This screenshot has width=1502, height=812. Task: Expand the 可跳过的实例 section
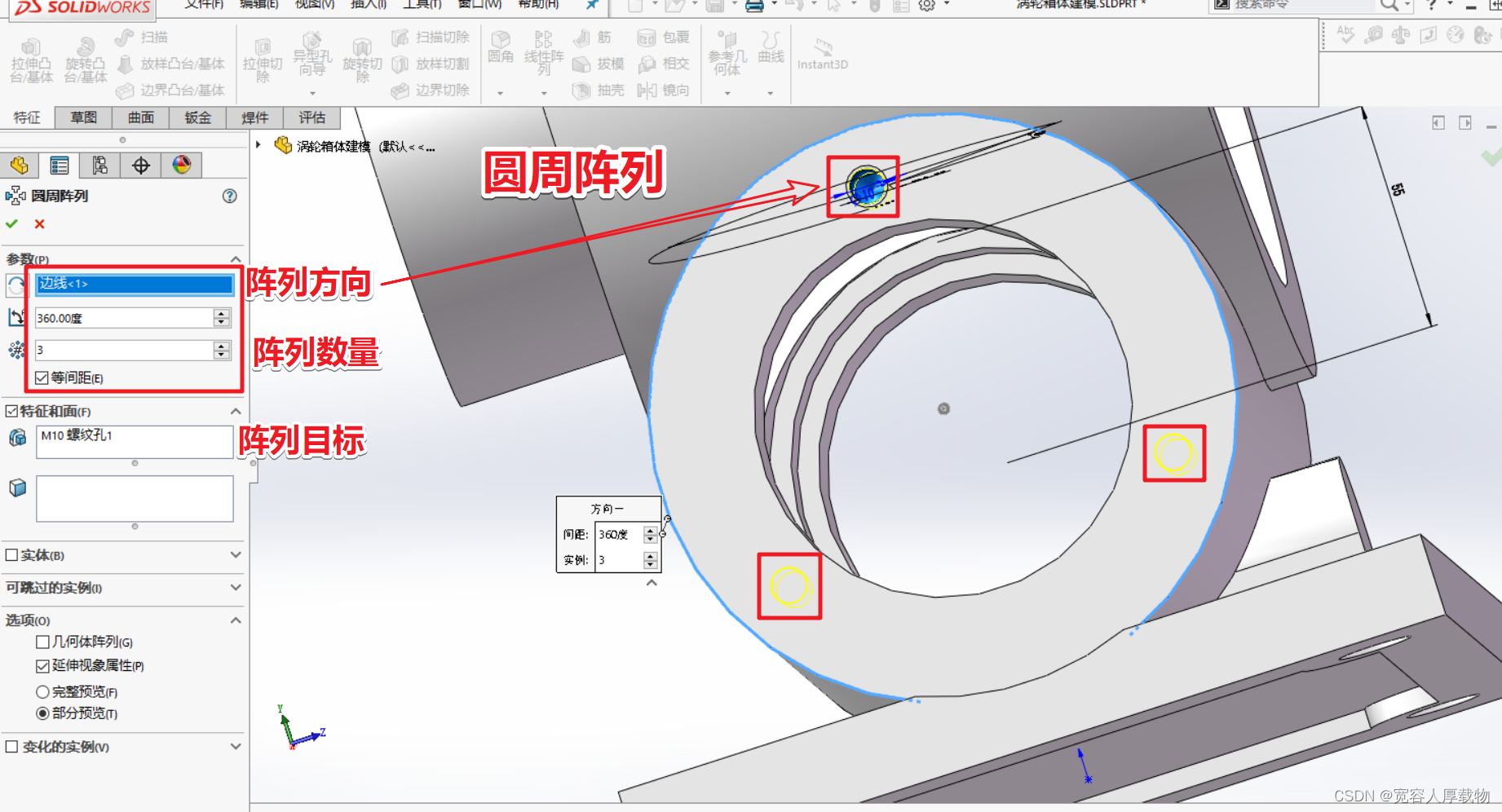click(236, 588)
